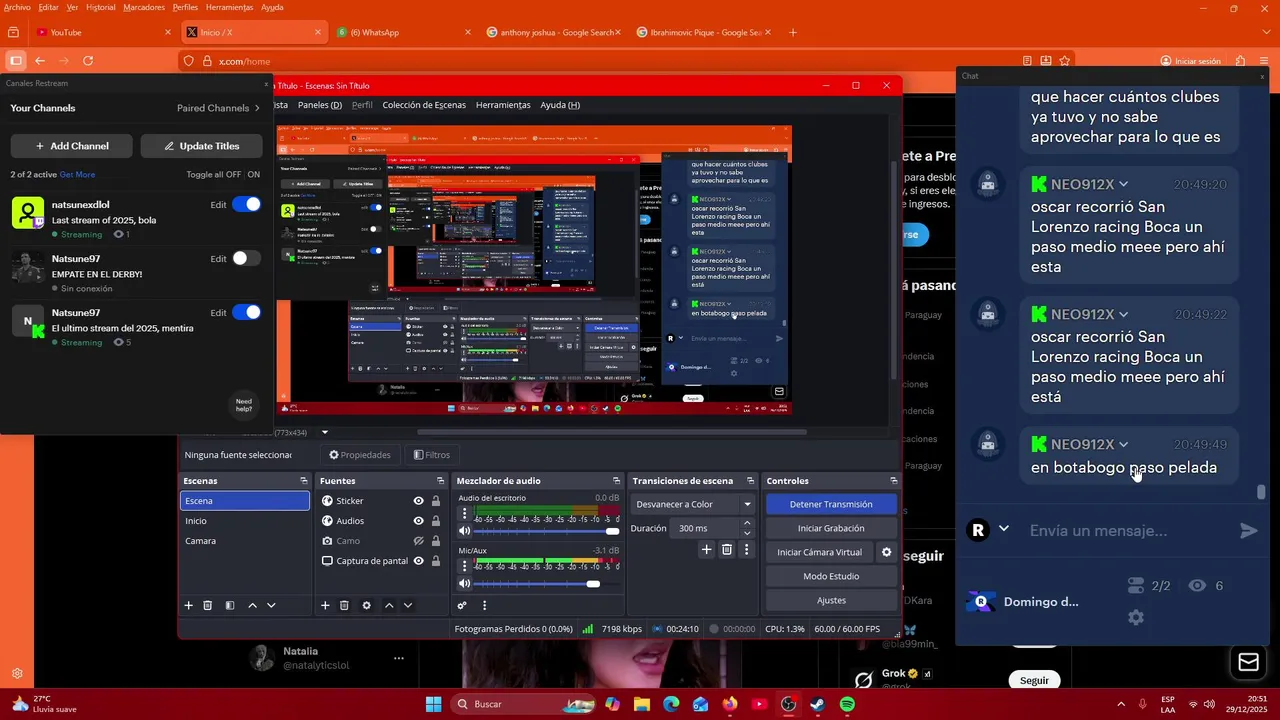Bookmark this page with the star icon
Screen dimensions: 1280x720
point(1065,61)
